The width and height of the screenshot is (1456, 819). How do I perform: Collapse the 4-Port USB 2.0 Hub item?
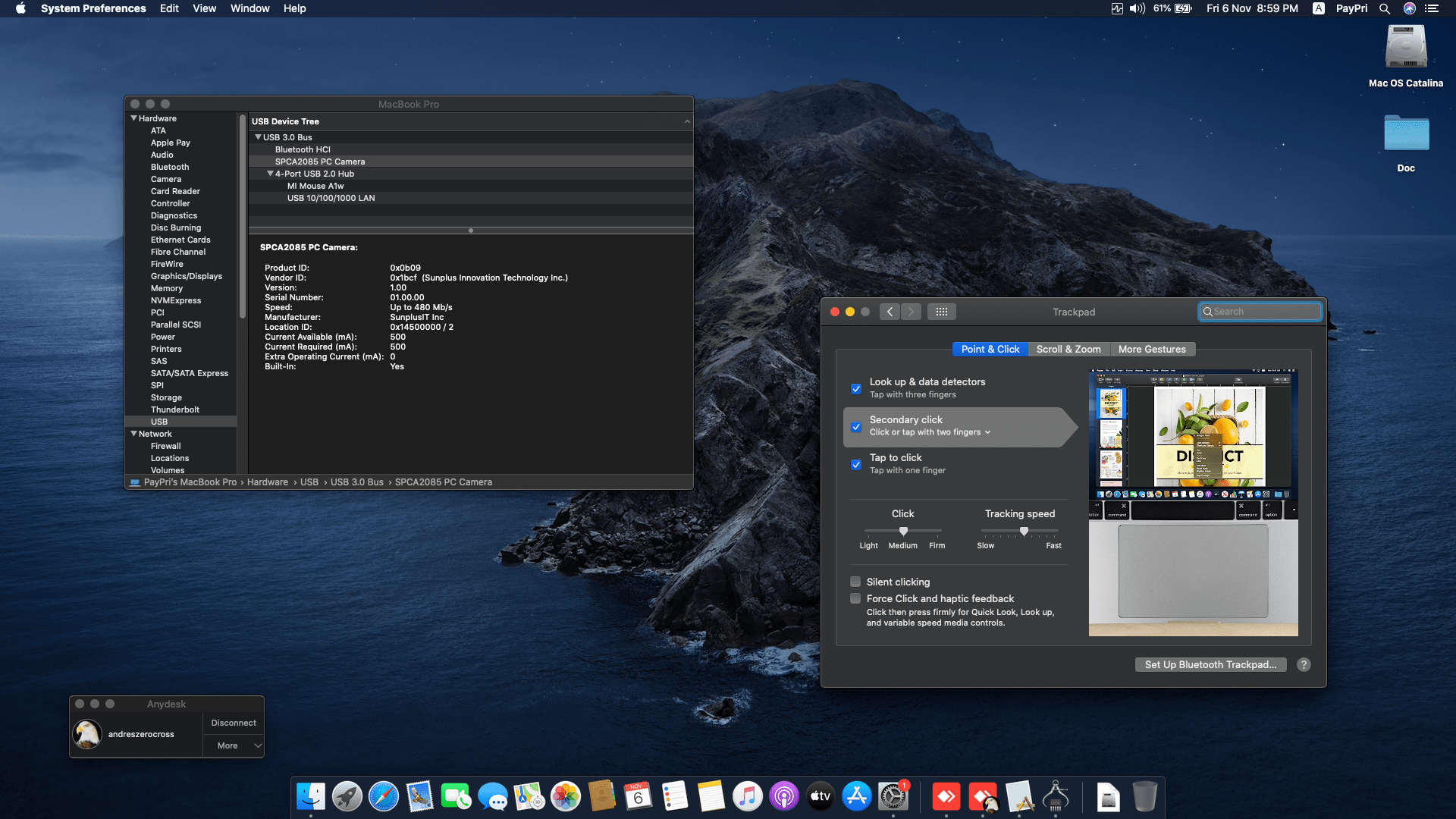click(270, 174)
